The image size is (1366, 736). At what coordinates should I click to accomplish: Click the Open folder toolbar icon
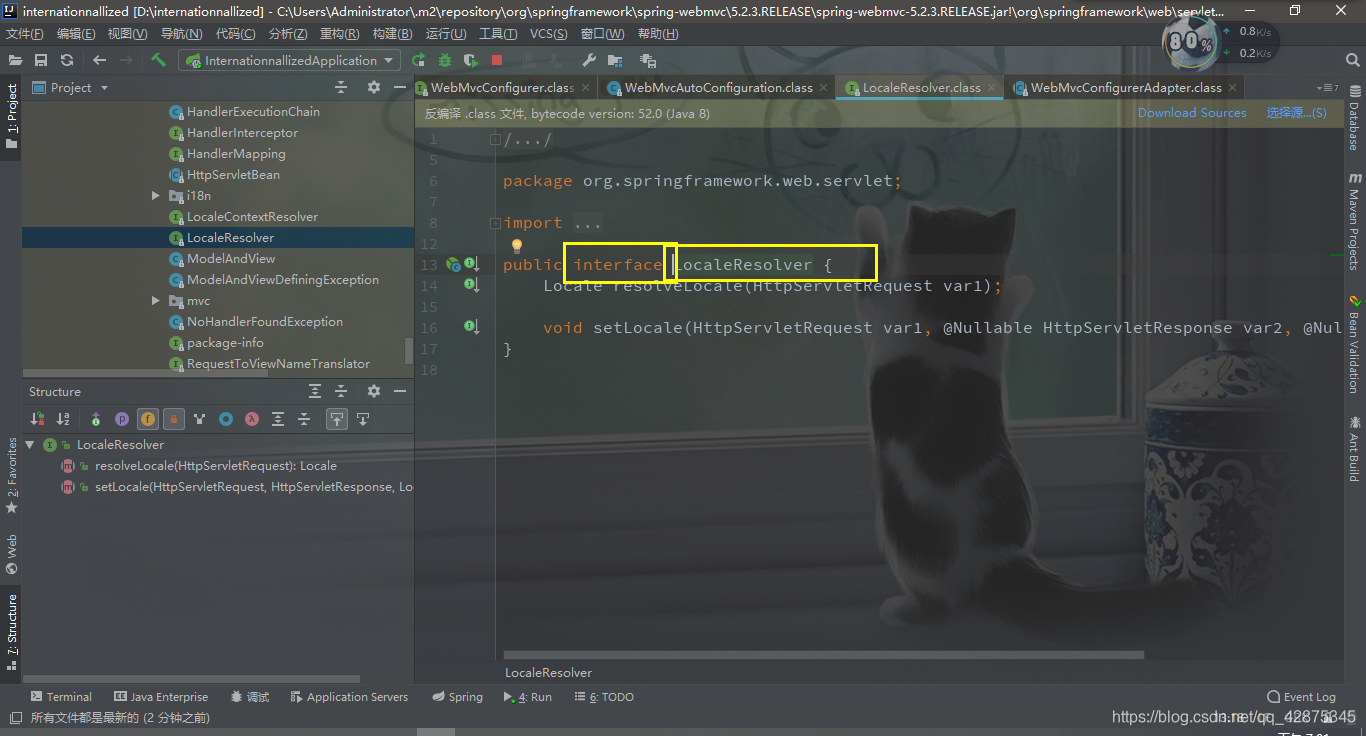[15, 60]
